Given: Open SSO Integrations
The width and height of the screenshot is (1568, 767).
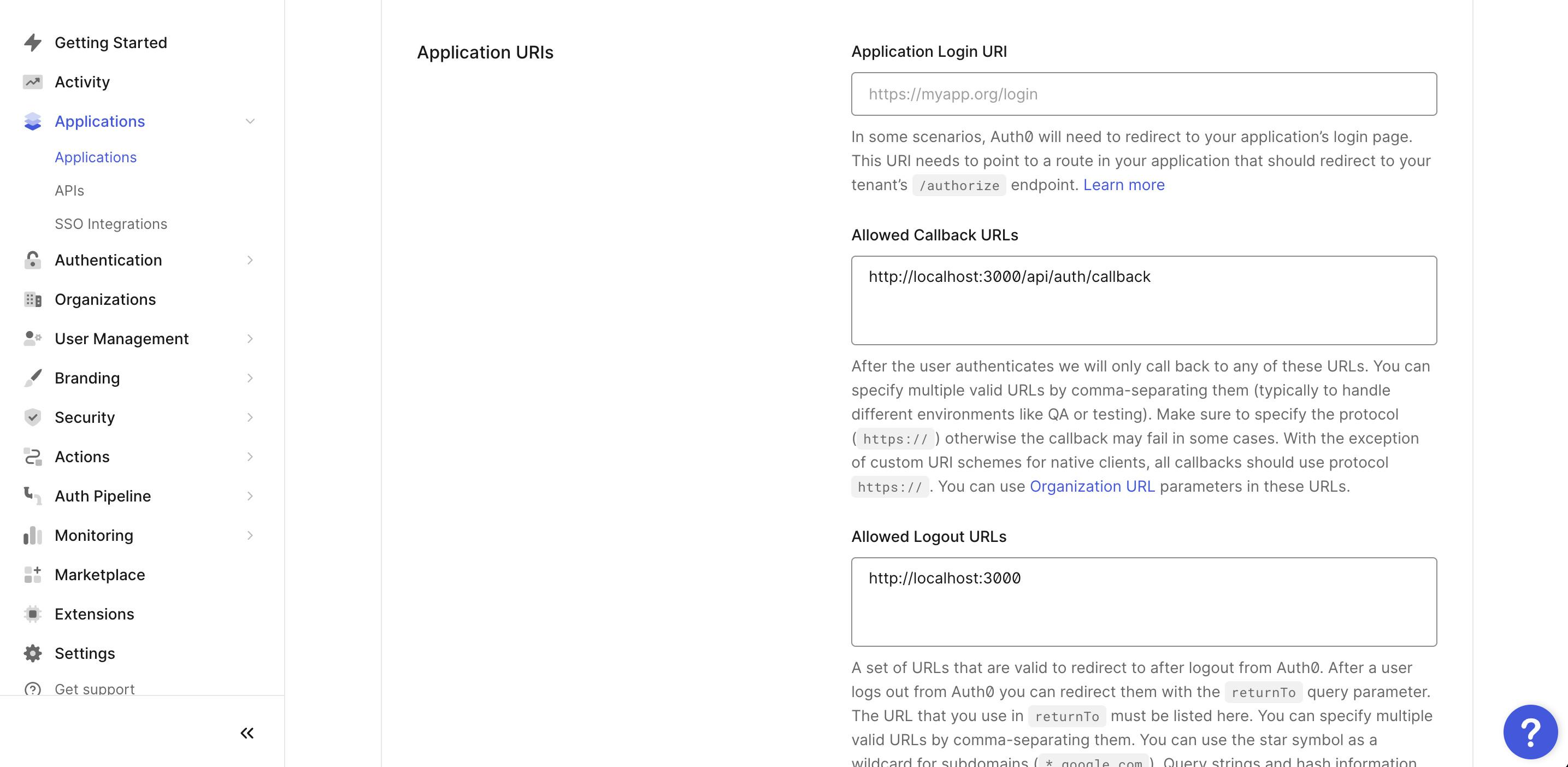Looking at the screenshot, I should tap(111, 223).
